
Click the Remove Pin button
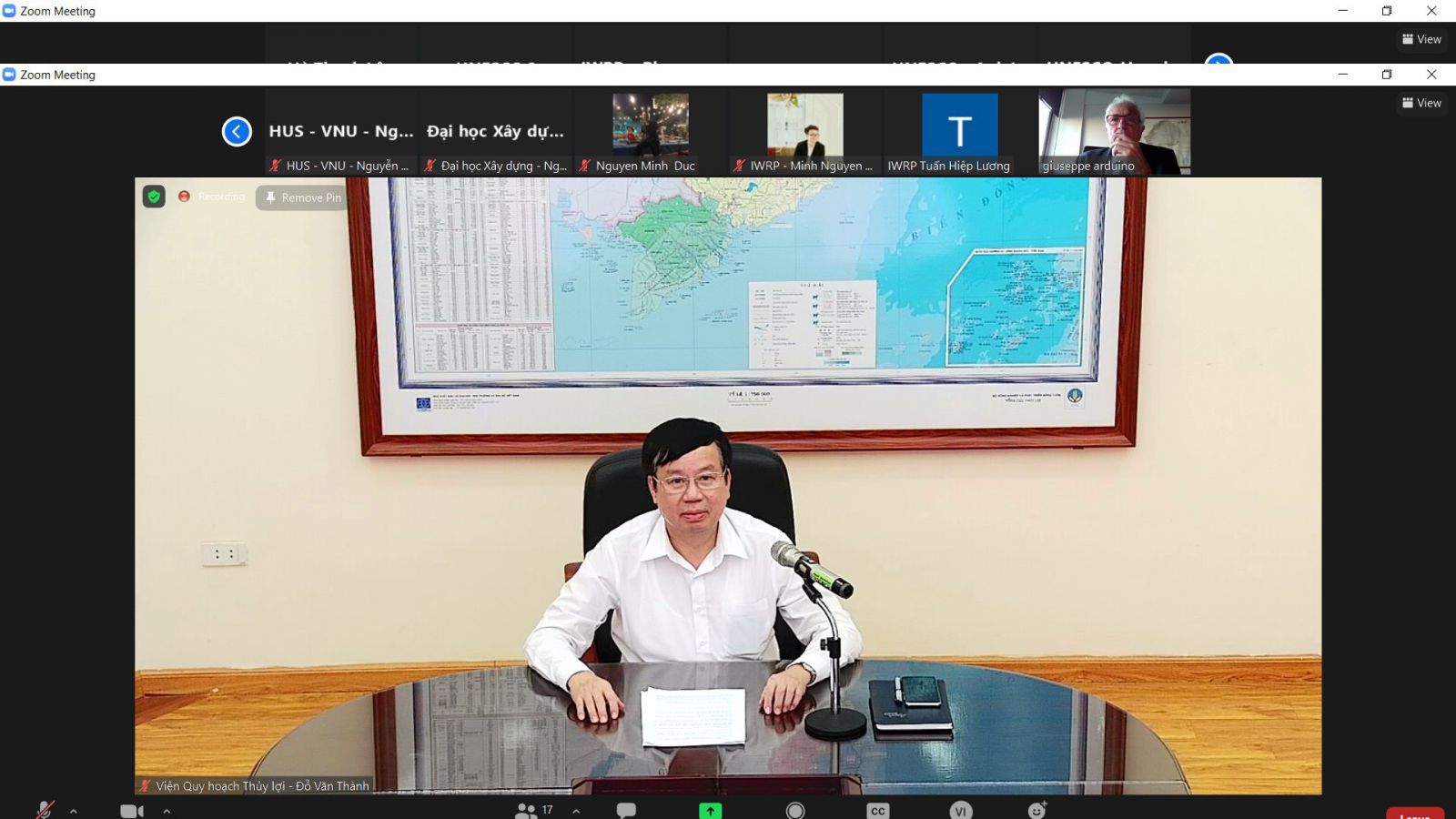point(303,197)
